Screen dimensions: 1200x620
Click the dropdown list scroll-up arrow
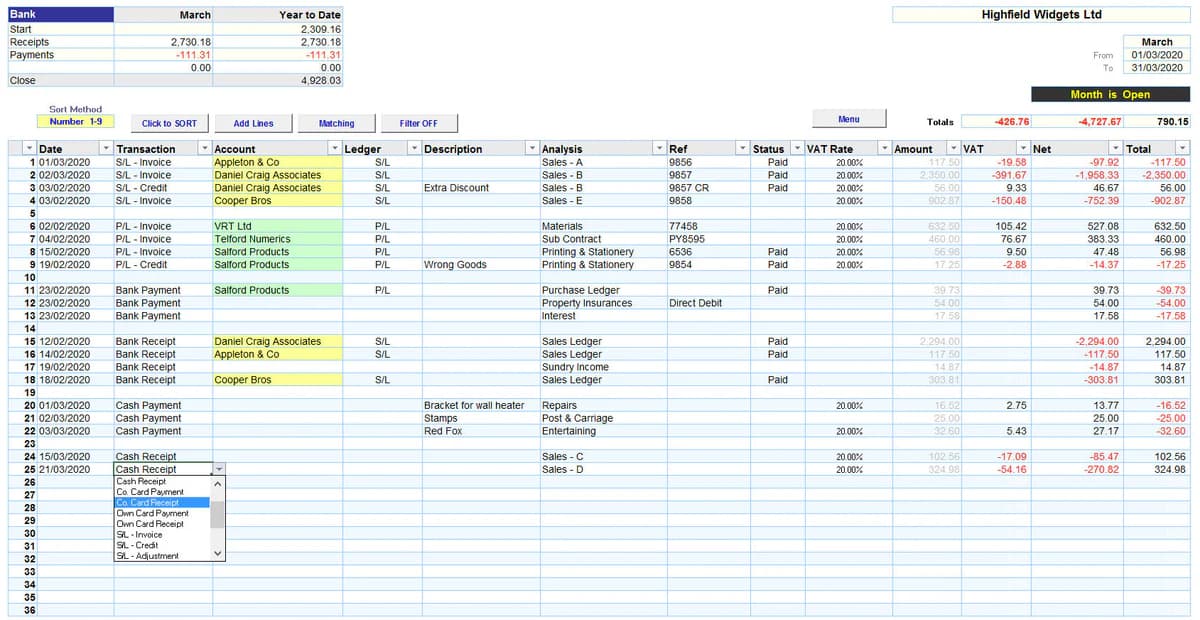click(x=218, y=483)
